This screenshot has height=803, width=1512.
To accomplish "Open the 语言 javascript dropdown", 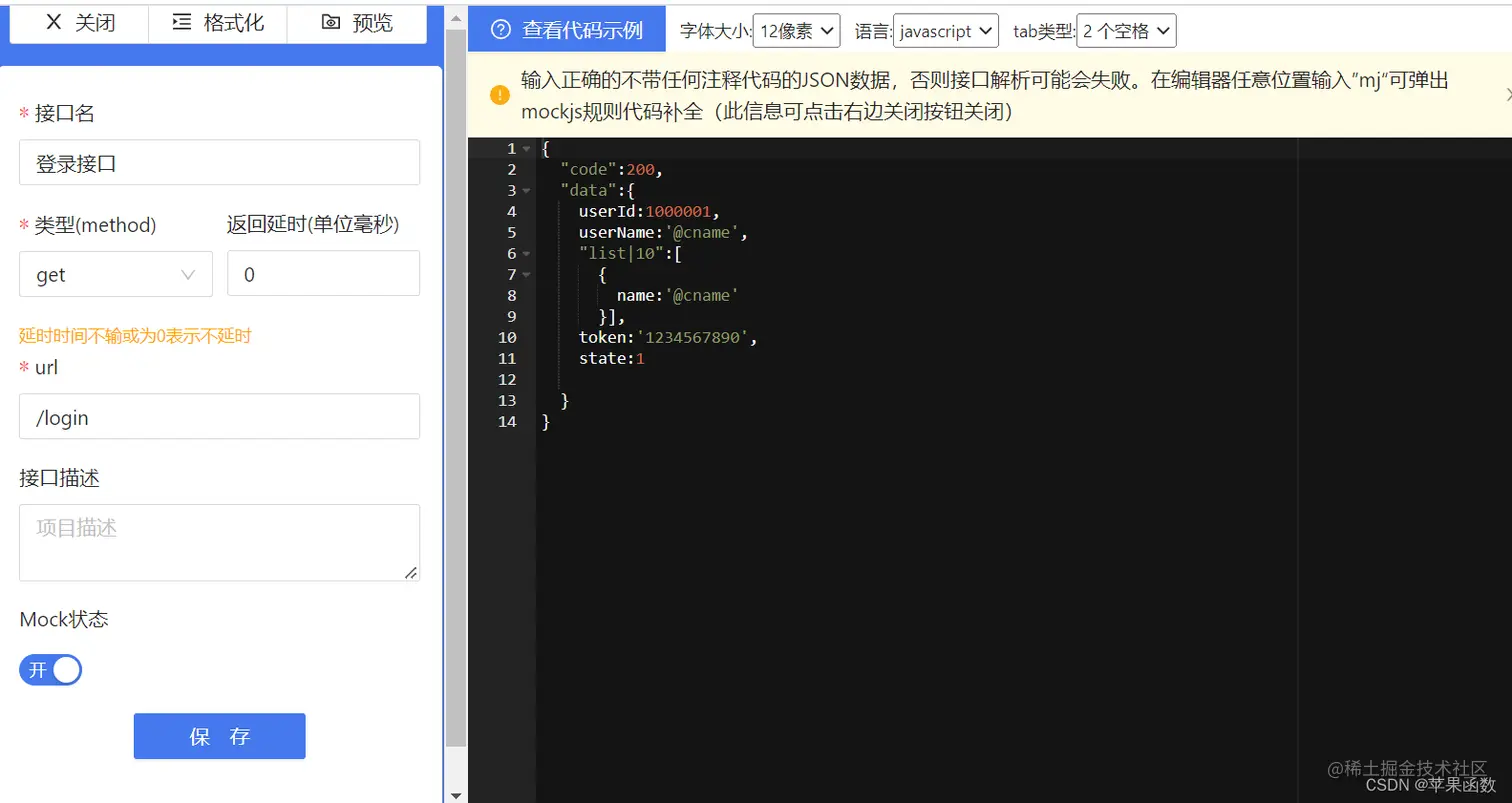I will tap(946, 31).
